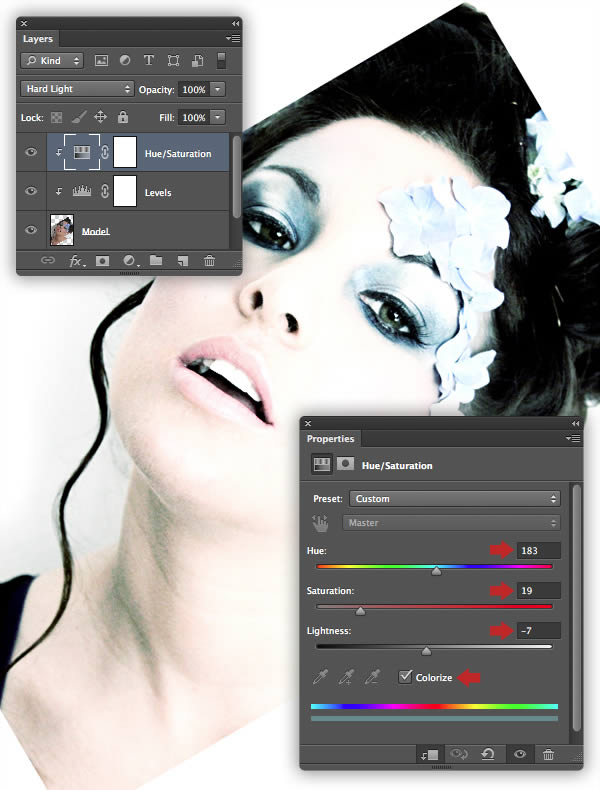The width and height of the screenshot is (600, 790).
Task: Uncheck the Colorize checkbox
Action: click(405, 677)
